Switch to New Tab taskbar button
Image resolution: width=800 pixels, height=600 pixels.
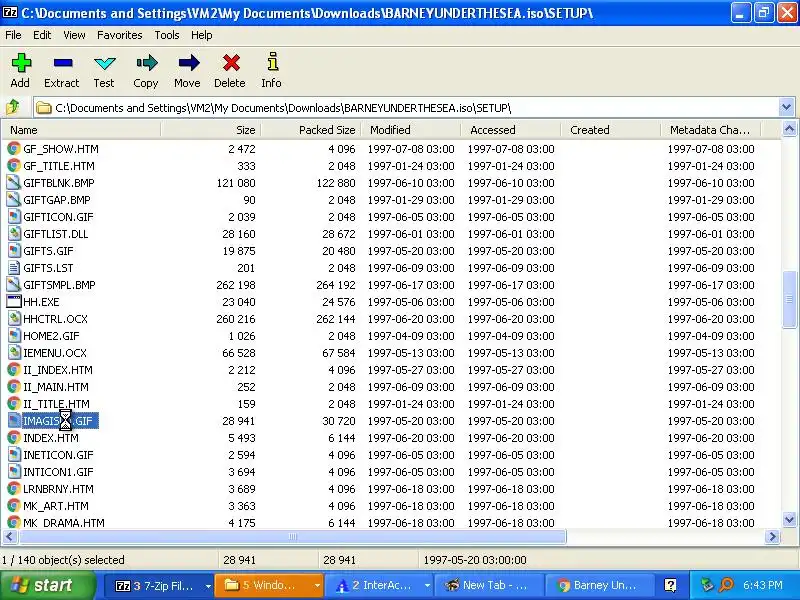(x=487, y=585)
